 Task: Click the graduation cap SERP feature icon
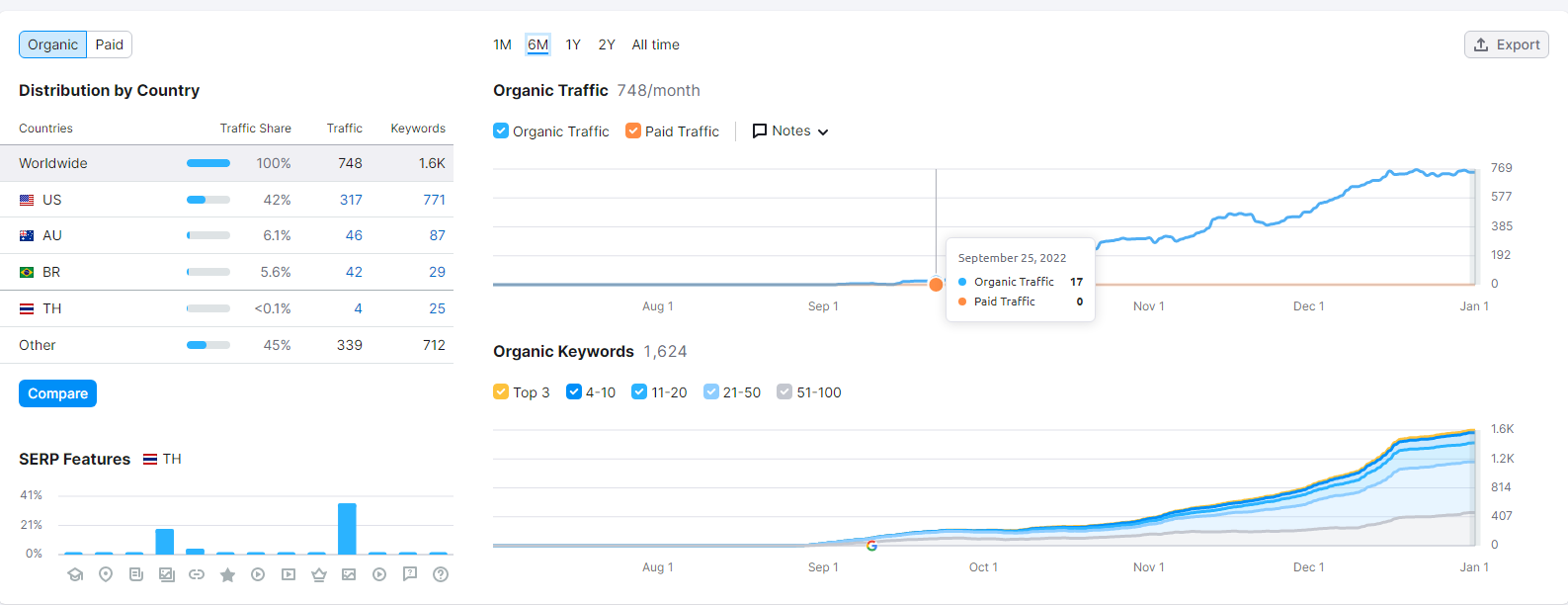75,574
